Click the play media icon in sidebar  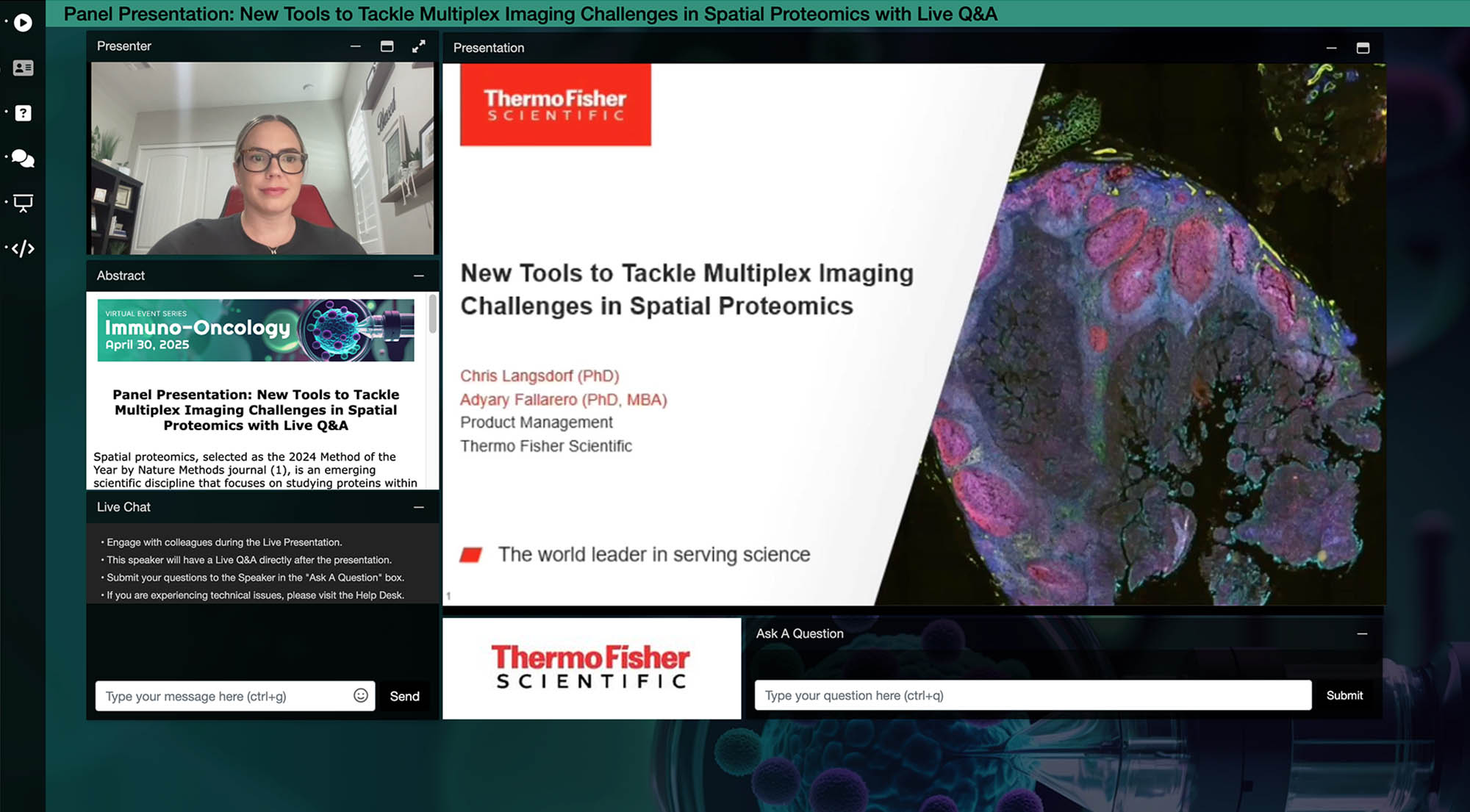pos(23,23)
